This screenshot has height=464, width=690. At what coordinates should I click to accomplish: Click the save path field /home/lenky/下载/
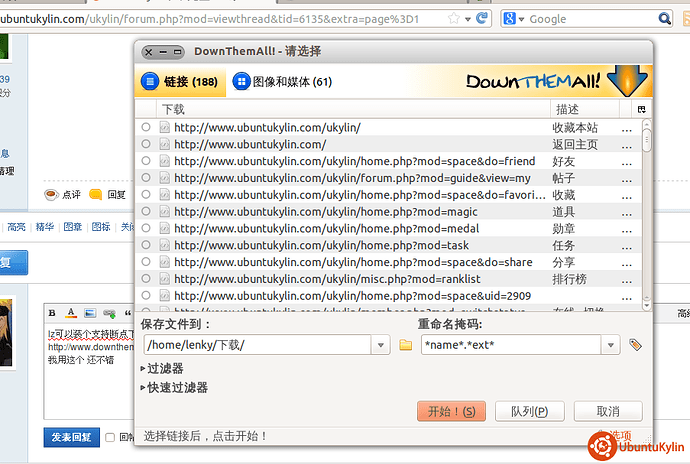coord(257,345)
